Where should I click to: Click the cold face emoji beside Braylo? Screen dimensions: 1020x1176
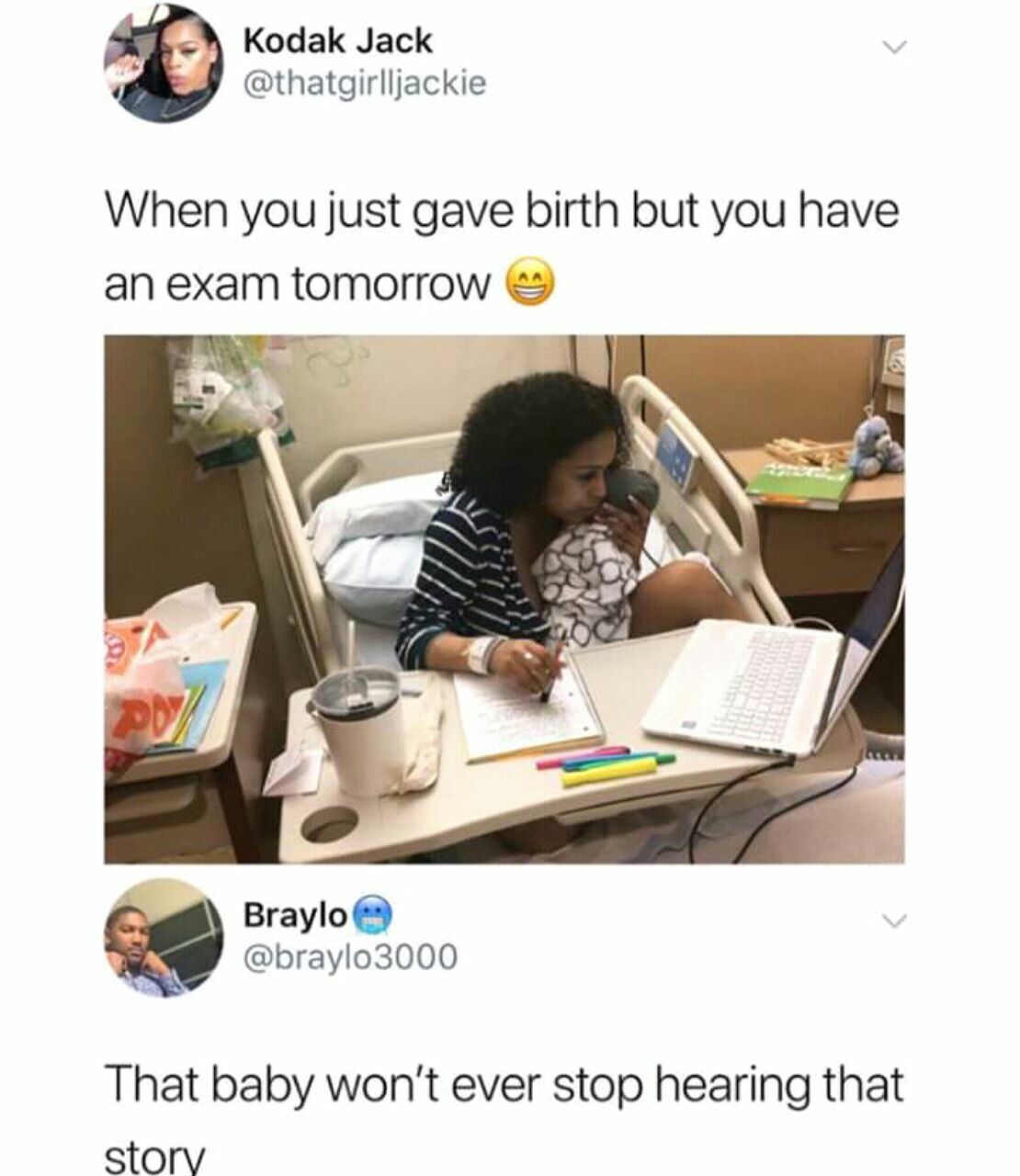point(373,915)
